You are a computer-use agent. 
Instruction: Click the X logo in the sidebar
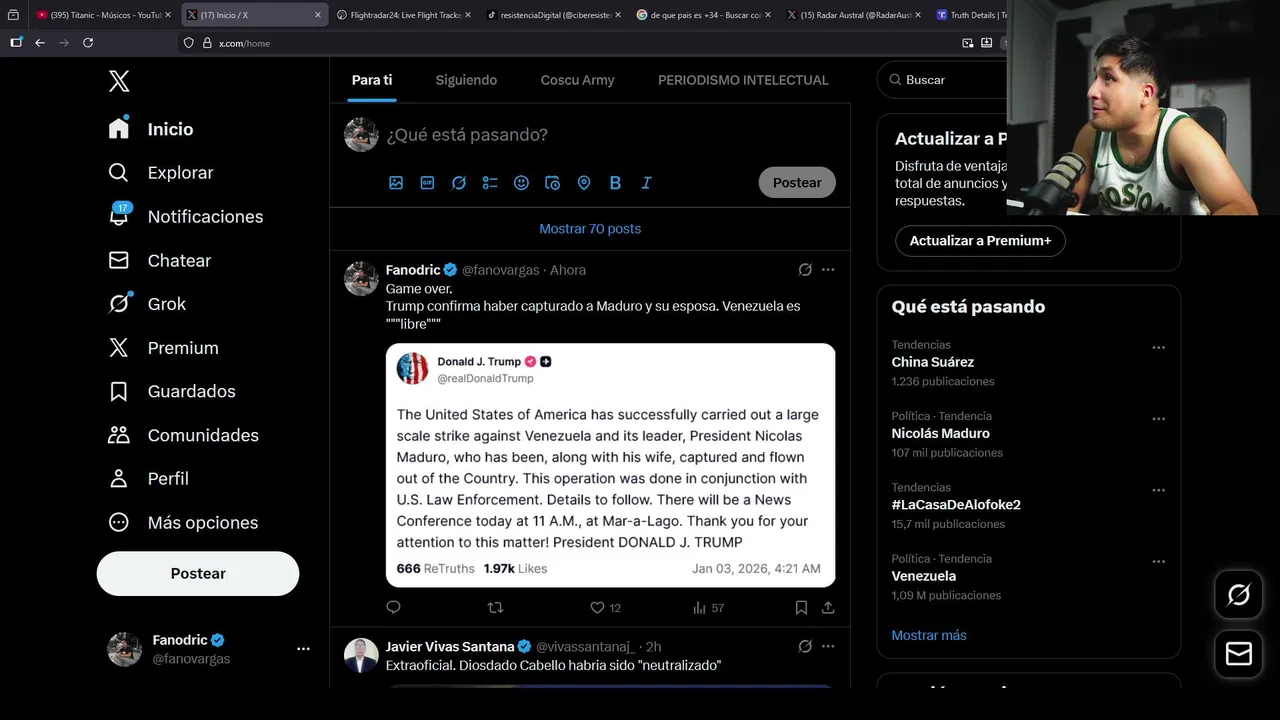coord(119,81)
